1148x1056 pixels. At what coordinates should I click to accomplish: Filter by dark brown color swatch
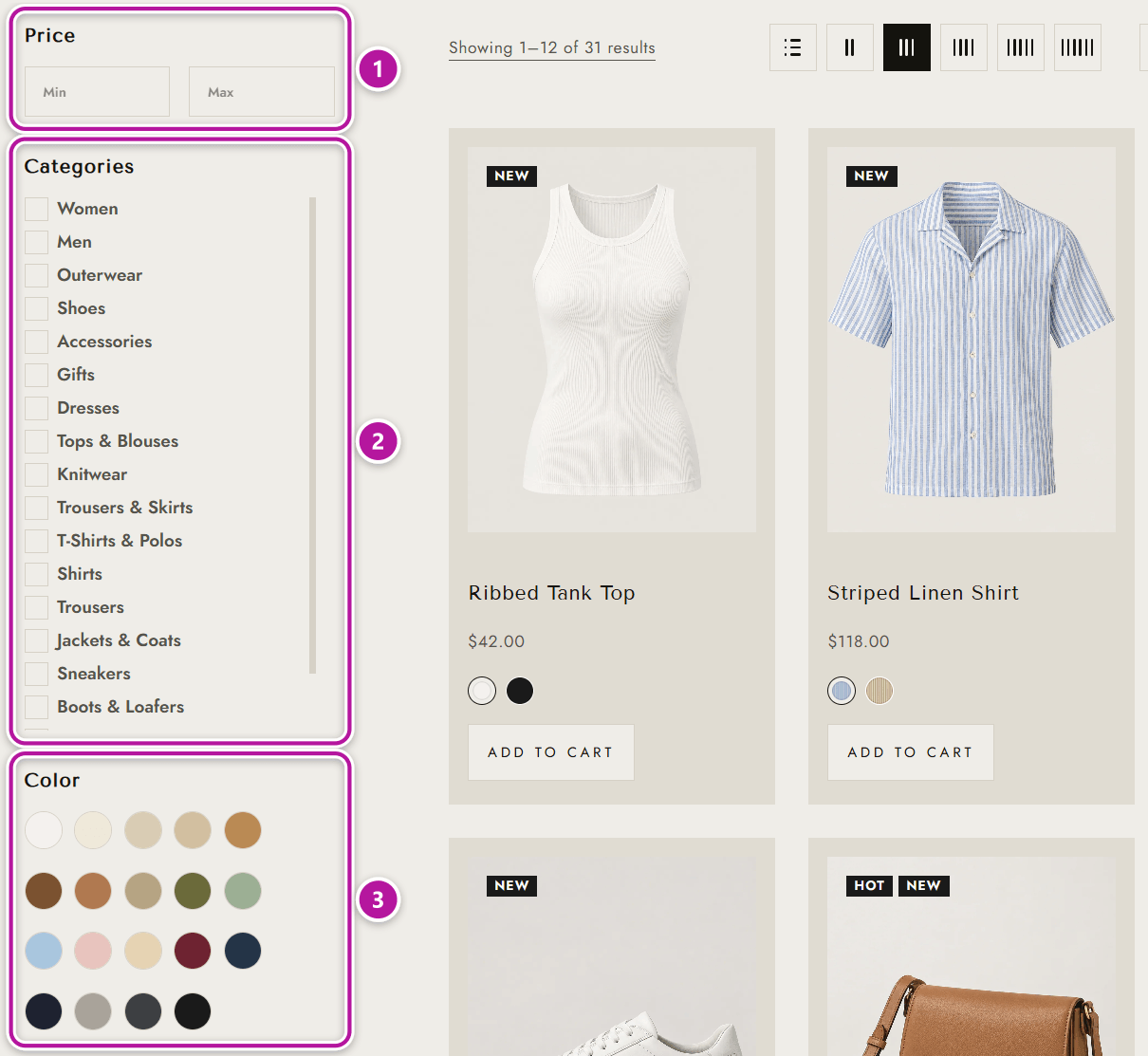point(44,891)
